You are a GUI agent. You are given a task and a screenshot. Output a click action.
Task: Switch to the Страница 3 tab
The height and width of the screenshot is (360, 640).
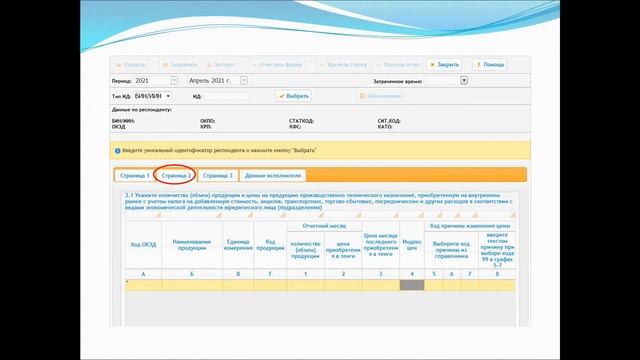218,176
